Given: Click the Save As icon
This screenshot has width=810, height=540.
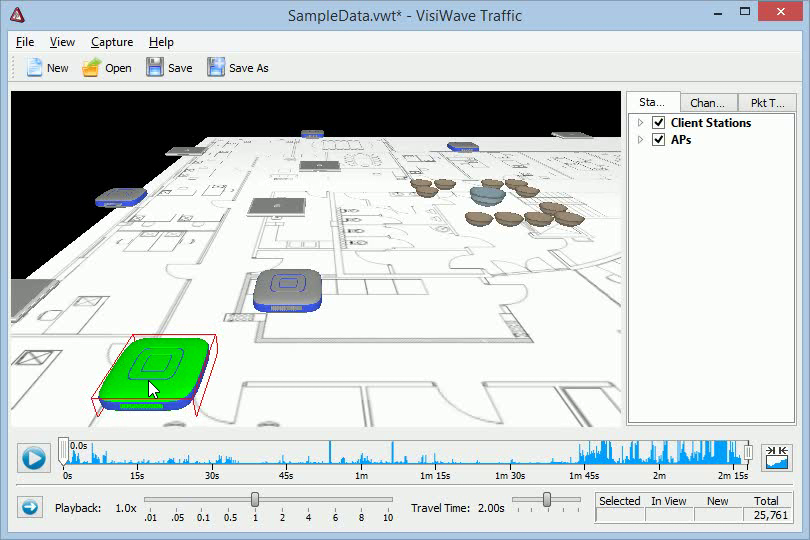Looking at the screenshot, I should point(216,68).
